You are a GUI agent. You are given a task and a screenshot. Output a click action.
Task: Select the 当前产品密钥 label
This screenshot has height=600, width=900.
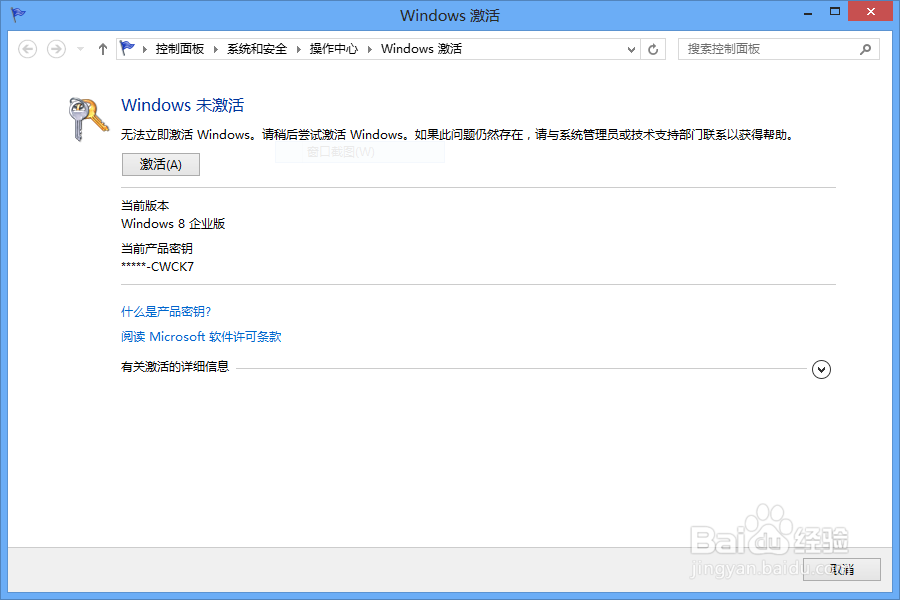click(157, 249)
